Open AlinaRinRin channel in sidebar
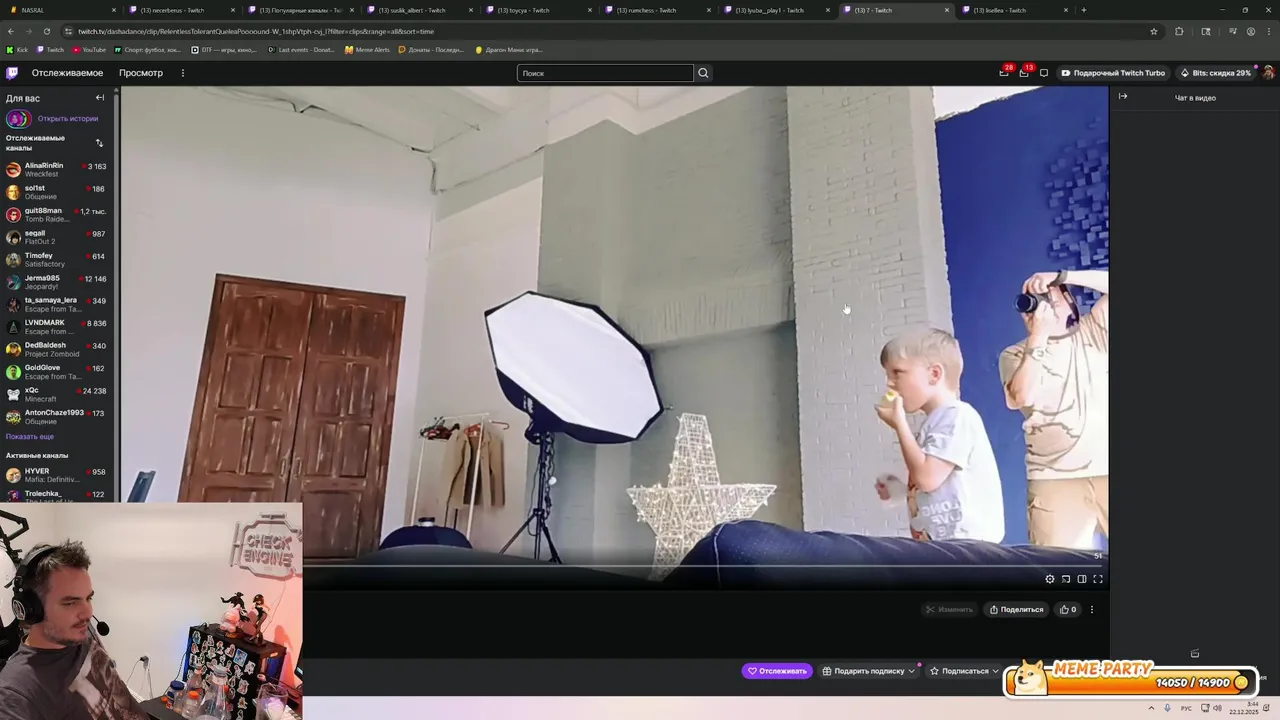1280x720 pixels. [x=58, y=169]
